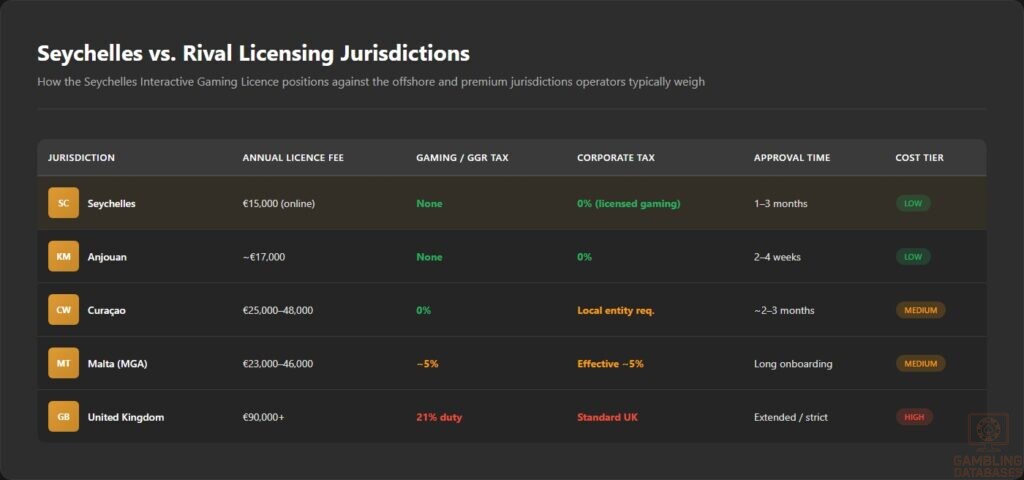The width and height of the screenshot is (1024, 480).
Task: Select the HIGH cost tier badge for United Kingdom
Action: [x=914, y=417]
